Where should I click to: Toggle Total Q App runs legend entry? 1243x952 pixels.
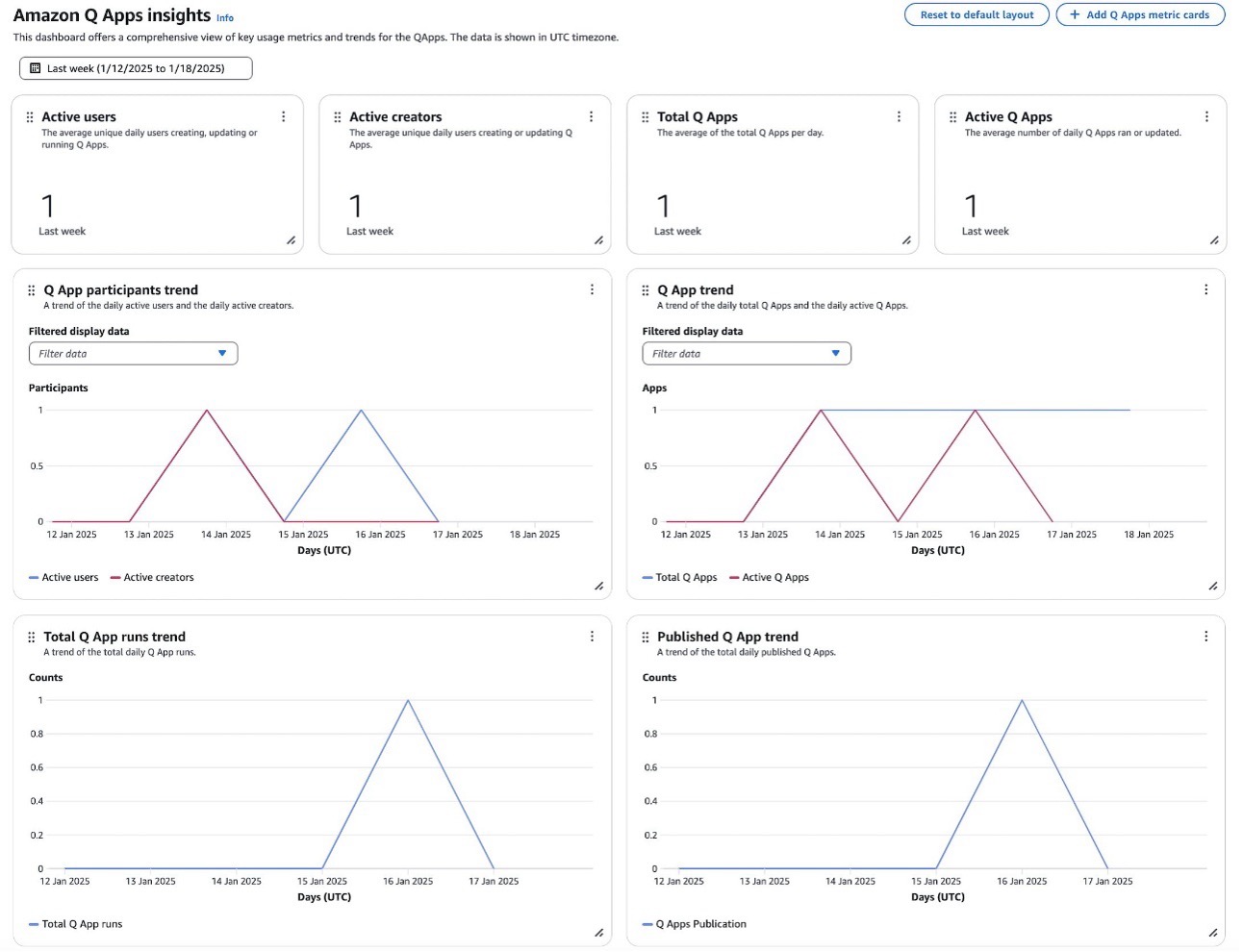[x=75, y=924]
